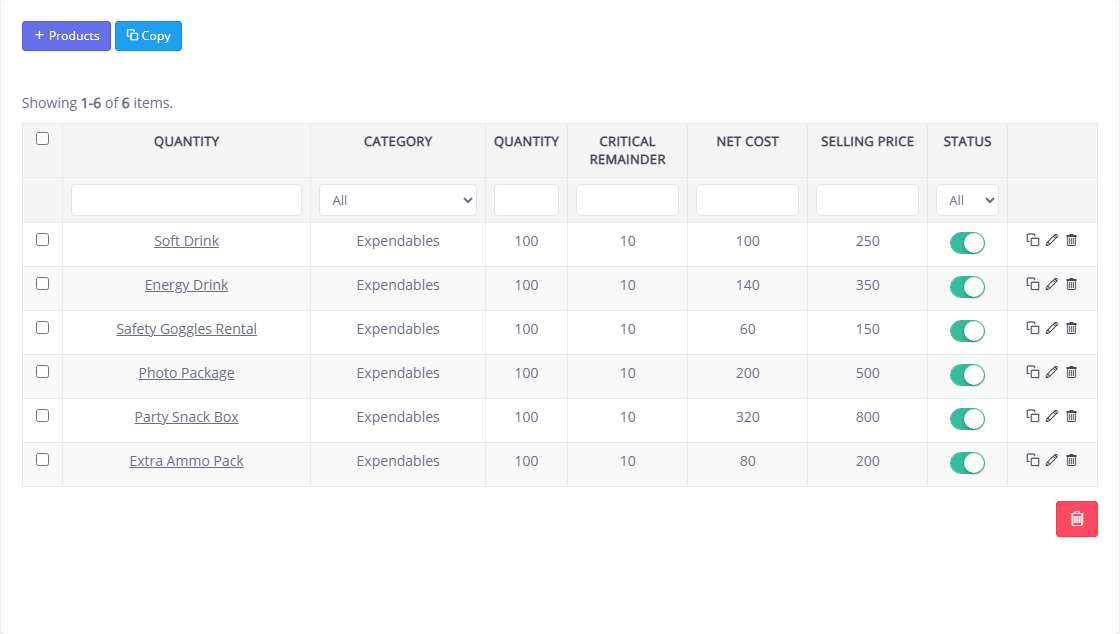Select the Soft Drink row checkbox
The width and height of the screenshot is (1120, 634).
click(x=43, y=240)
